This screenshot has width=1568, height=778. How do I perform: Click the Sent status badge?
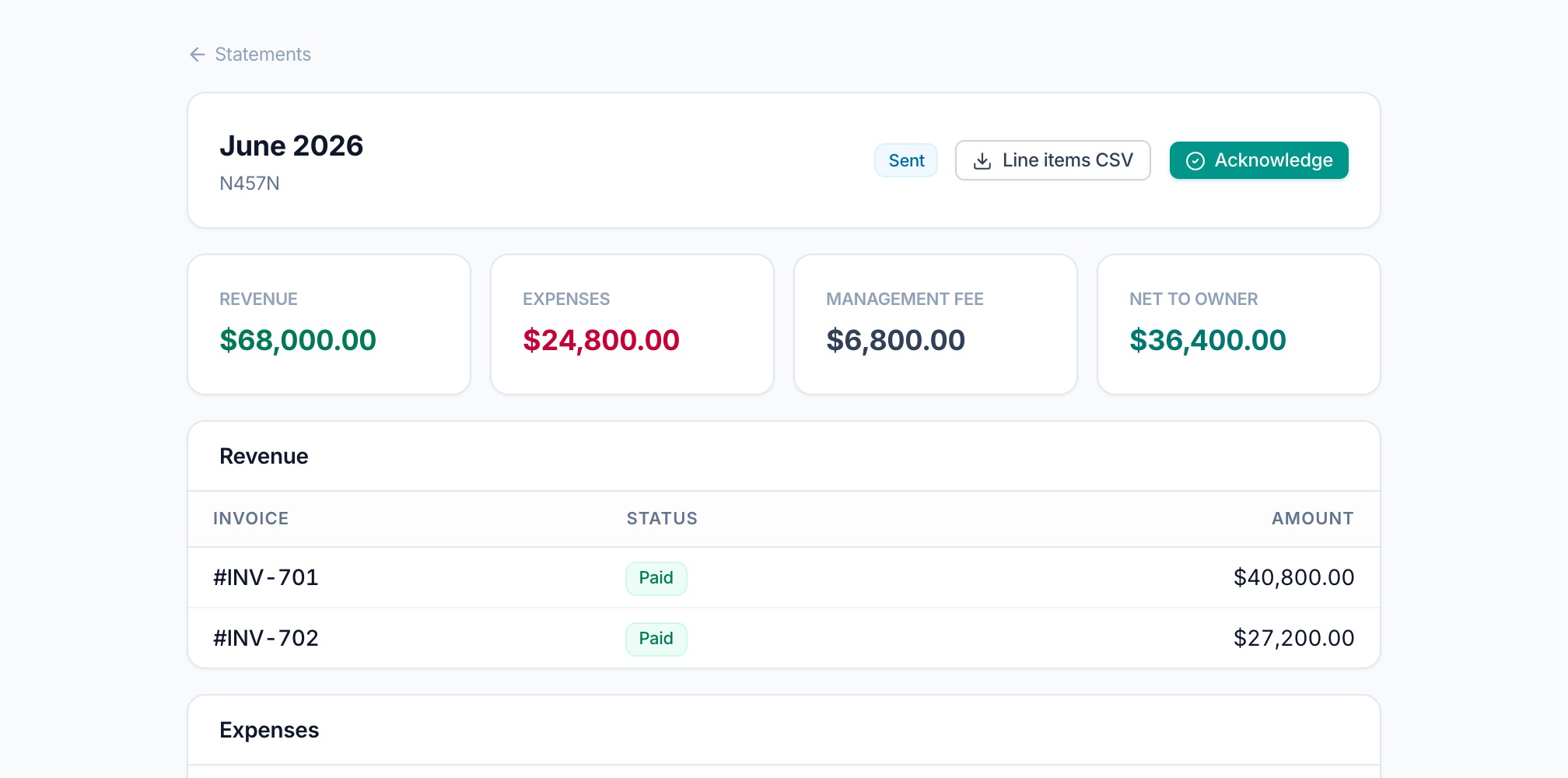tap(906, 160)
